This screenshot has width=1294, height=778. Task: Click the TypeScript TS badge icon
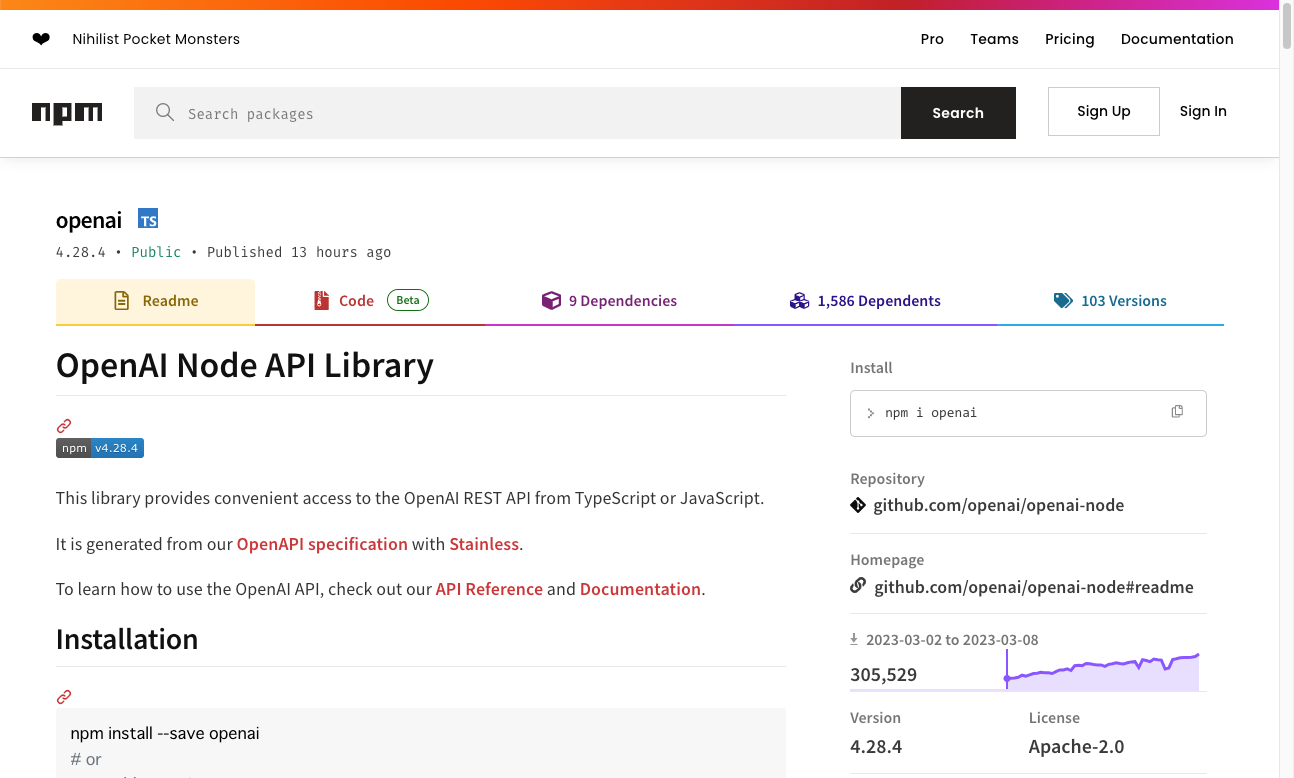coord(148,220)
